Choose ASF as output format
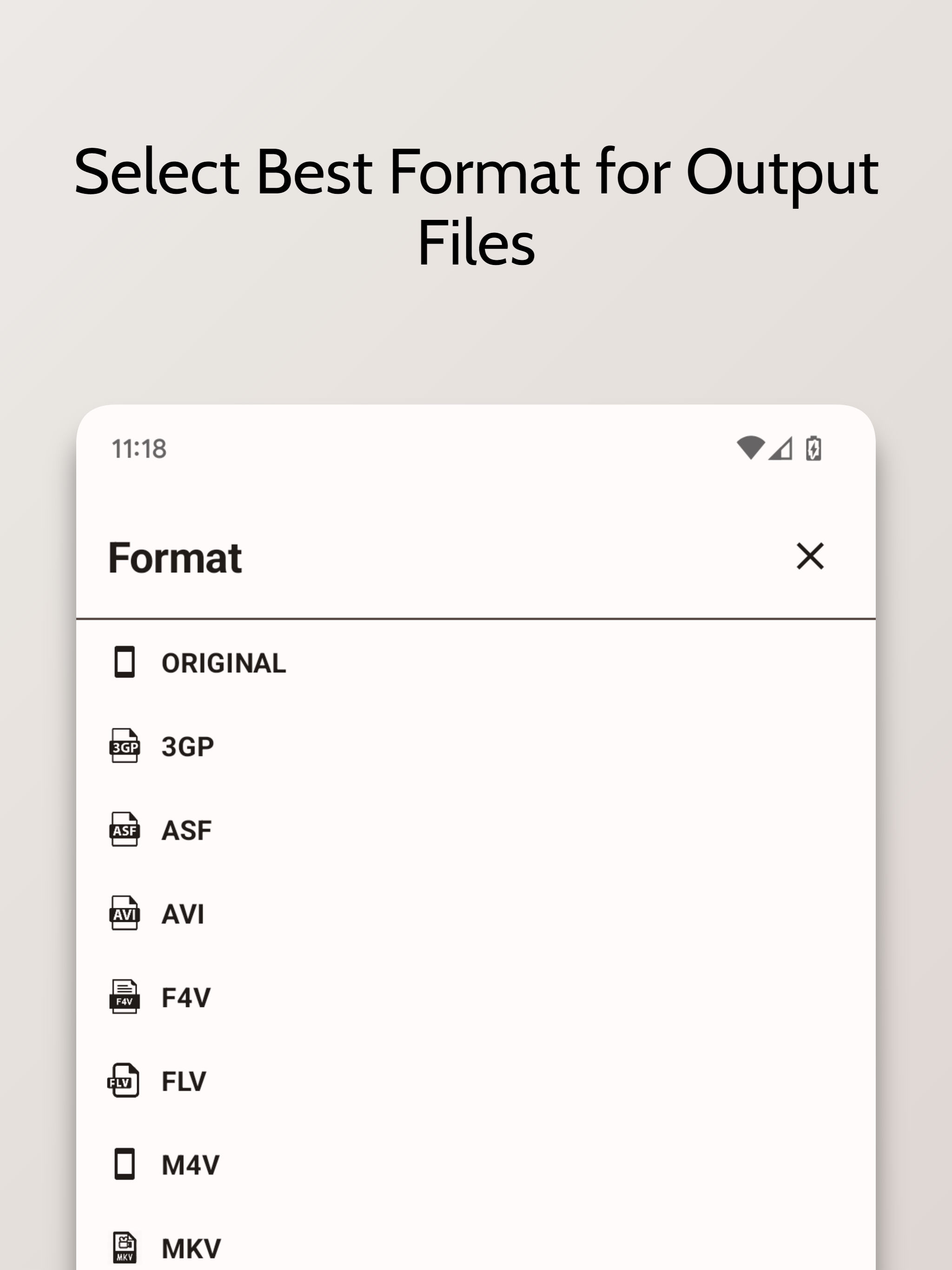 (x=186, y=830)
